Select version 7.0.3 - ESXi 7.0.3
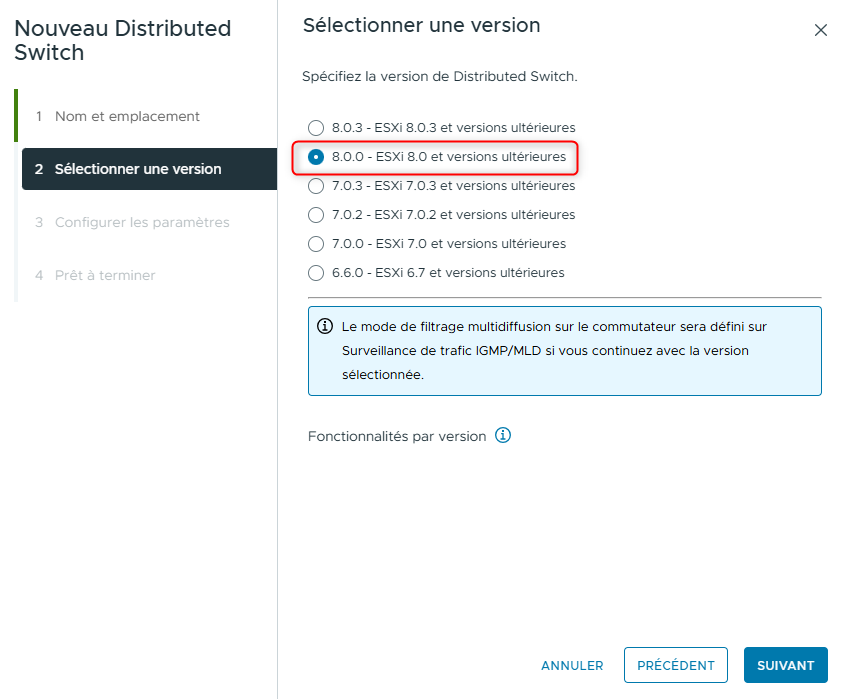The width and height of the screenshot is (846, 699). tap(316, 186)
